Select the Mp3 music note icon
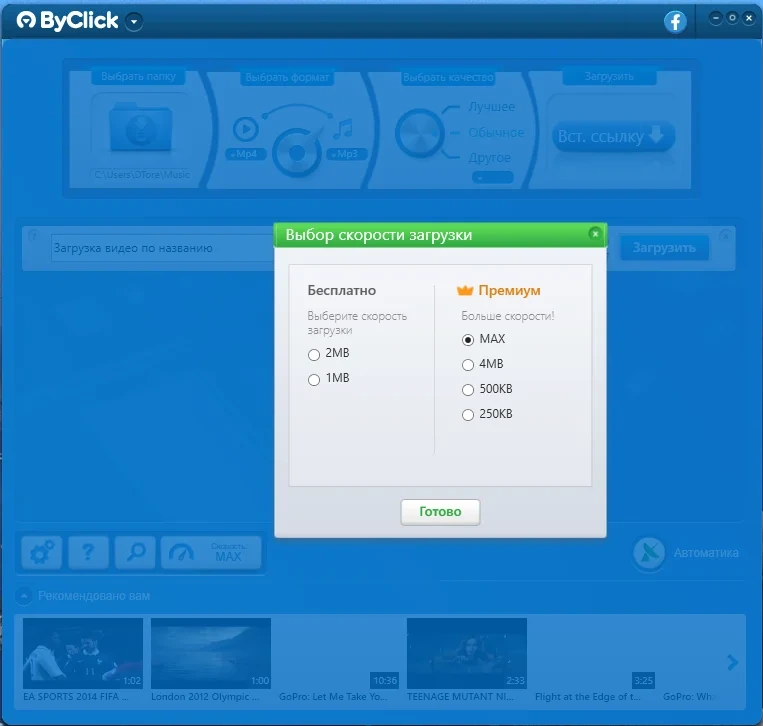 point(343,129)
